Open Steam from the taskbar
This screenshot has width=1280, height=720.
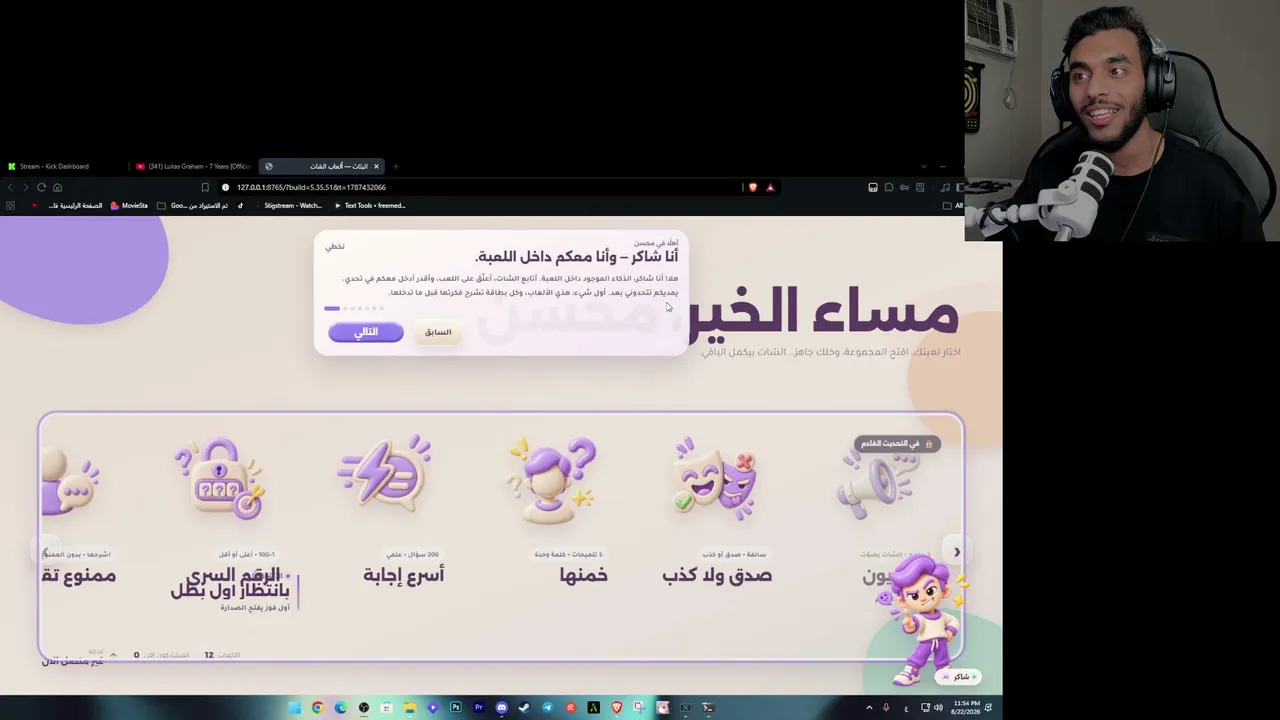(x=524, y=708)
